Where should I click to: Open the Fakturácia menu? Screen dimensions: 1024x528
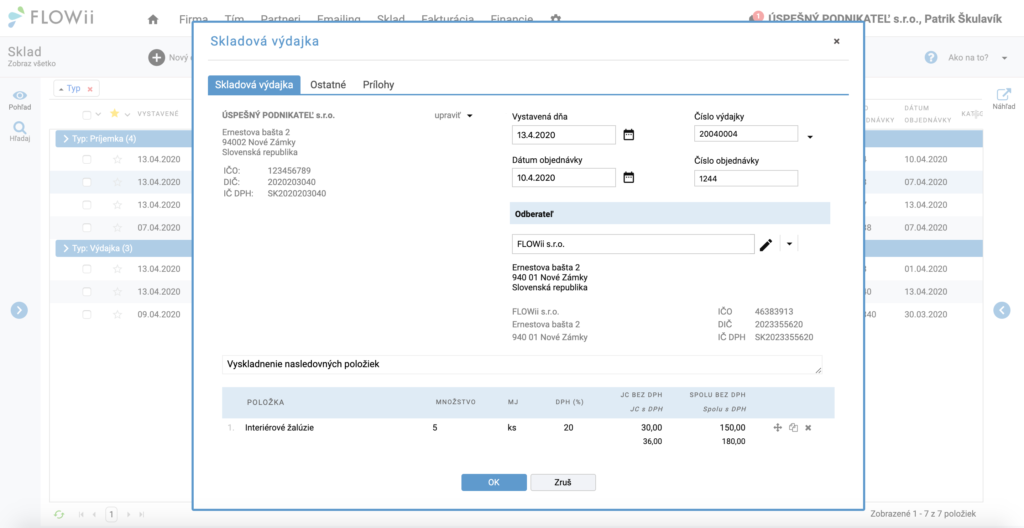(447, 19)
